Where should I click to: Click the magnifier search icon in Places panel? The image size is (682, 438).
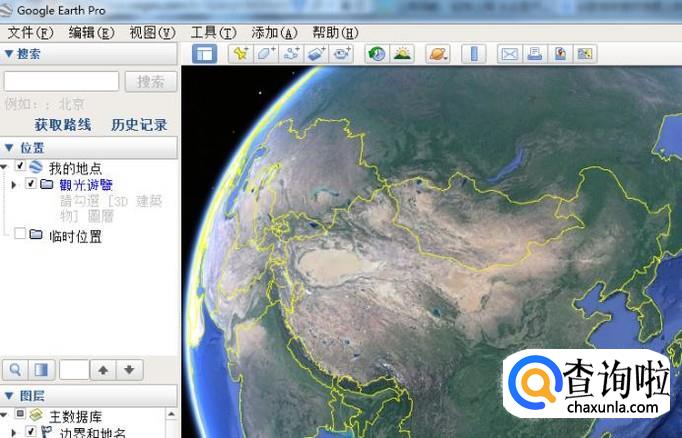click(x=15, y=370)
